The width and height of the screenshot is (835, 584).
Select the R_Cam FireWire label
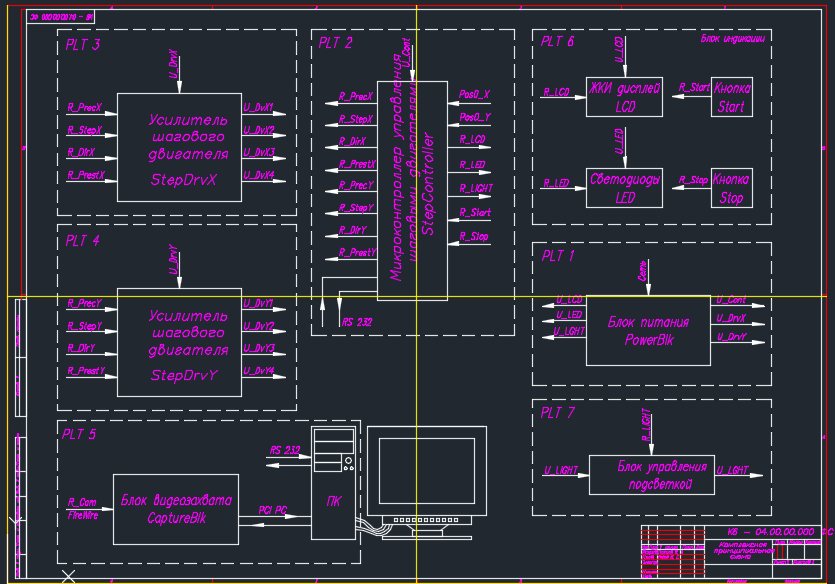(x=83, y=508)
